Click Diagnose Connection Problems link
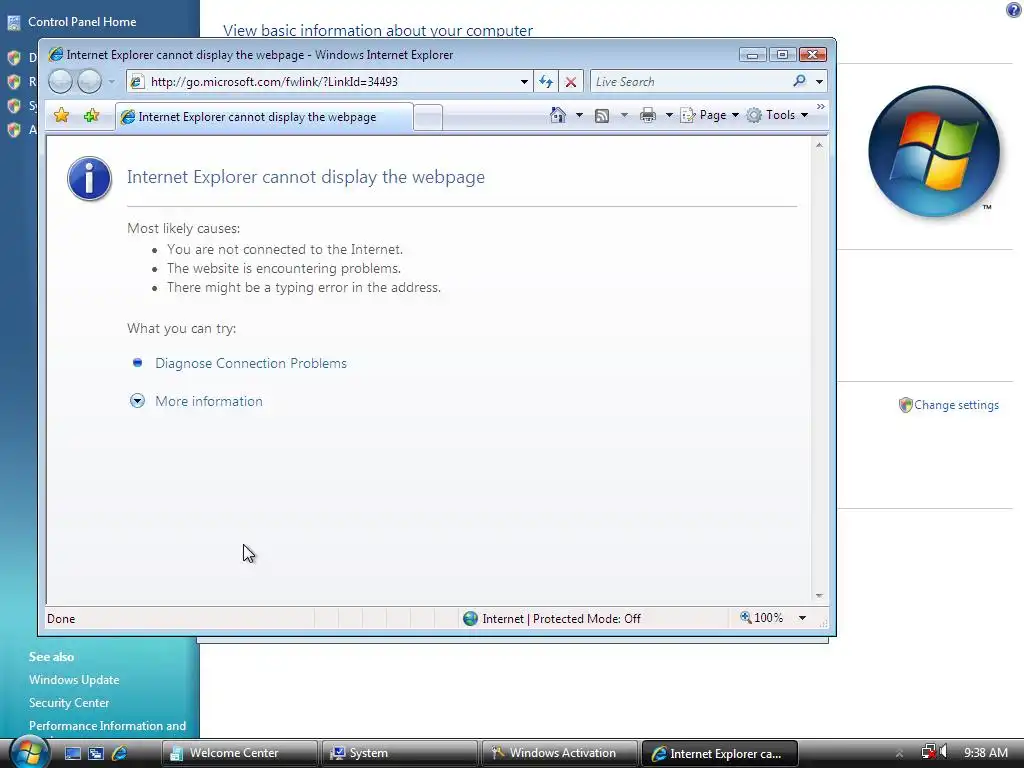1024x768 pixels. click(251, 363)
